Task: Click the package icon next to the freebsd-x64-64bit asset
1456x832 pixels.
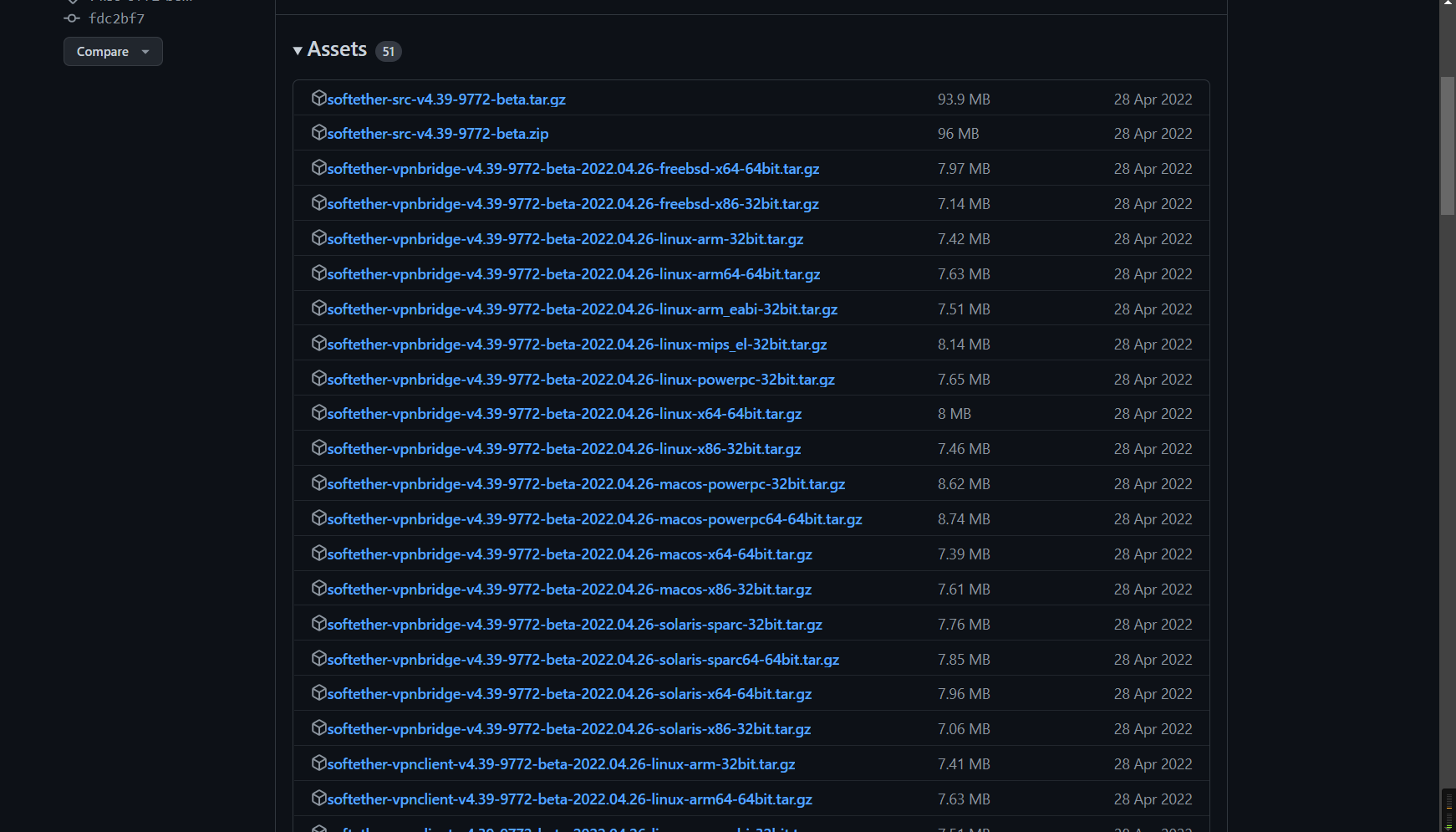Action: (319, 167)
